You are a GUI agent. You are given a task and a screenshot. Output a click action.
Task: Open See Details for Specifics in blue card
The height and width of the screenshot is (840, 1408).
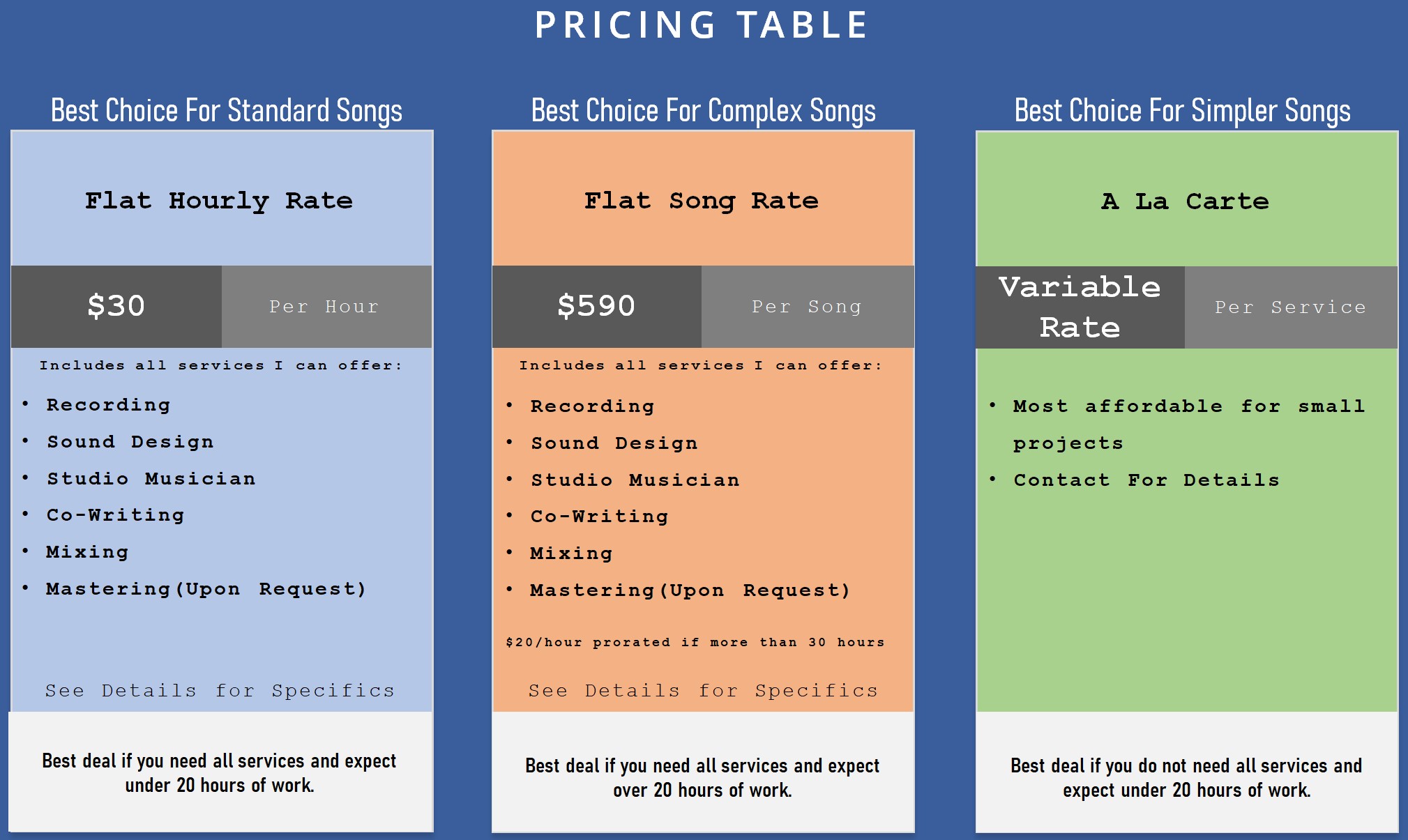220,691
